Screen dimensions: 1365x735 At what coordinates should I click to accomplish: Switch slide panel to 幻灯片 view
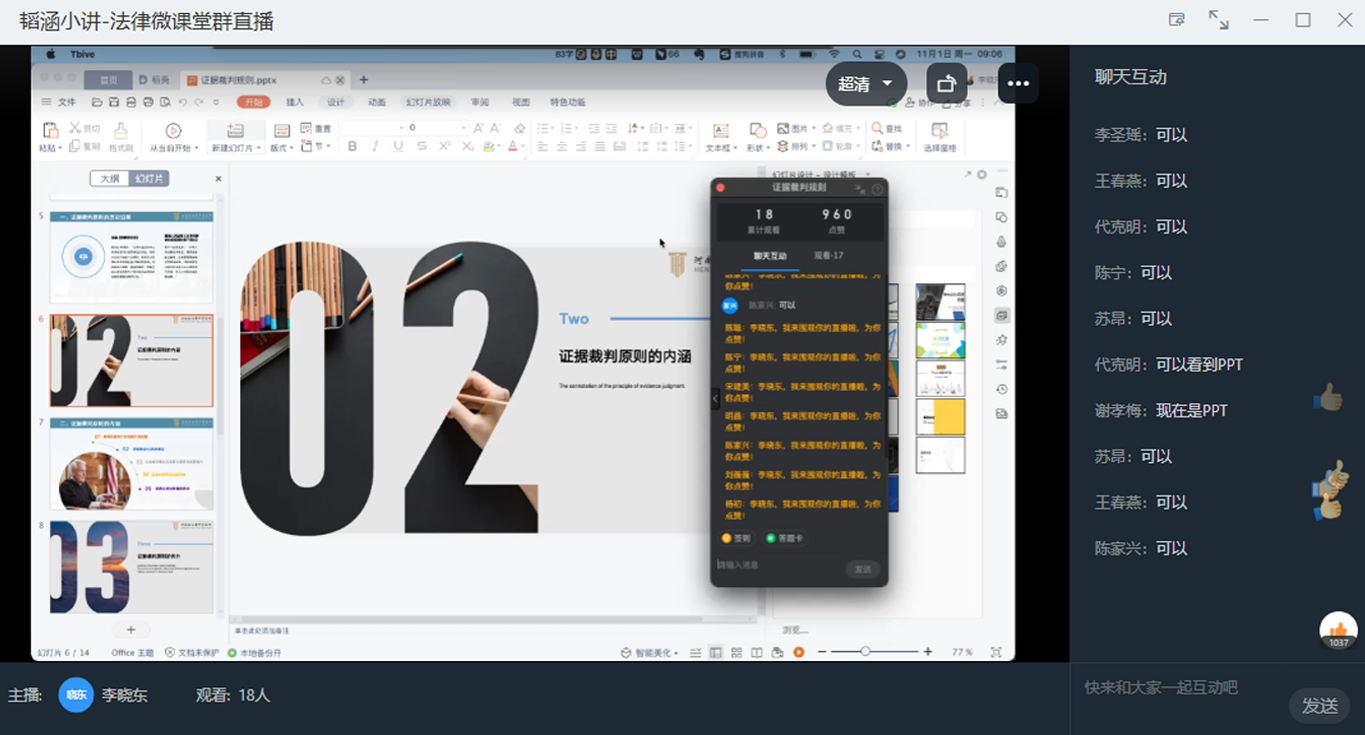tap(149, 178)
